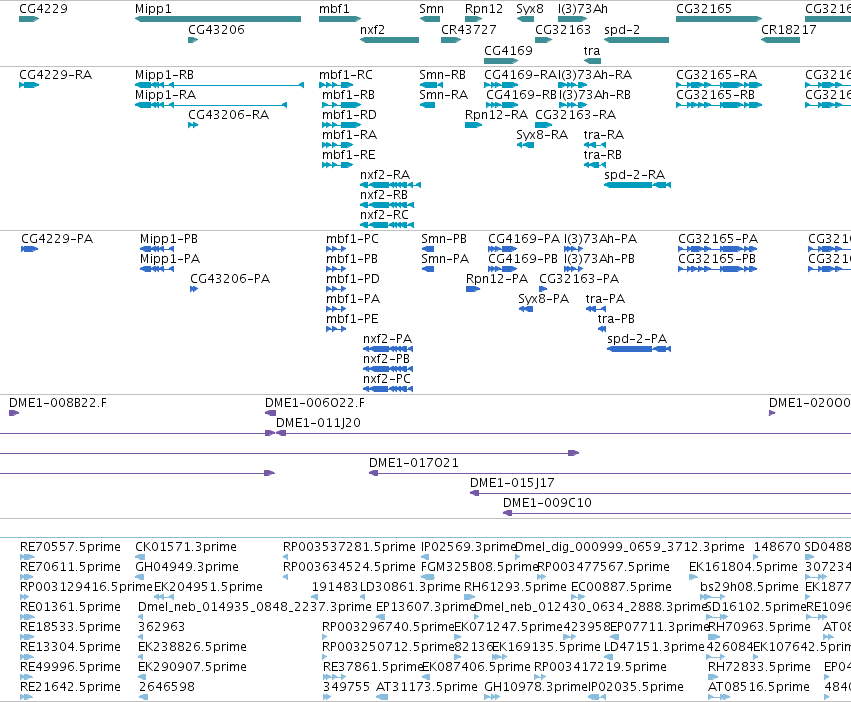This screenshot has width=851, height=702.
Task: Click the Rpn12 gene label
Action: tap(484, 9)
